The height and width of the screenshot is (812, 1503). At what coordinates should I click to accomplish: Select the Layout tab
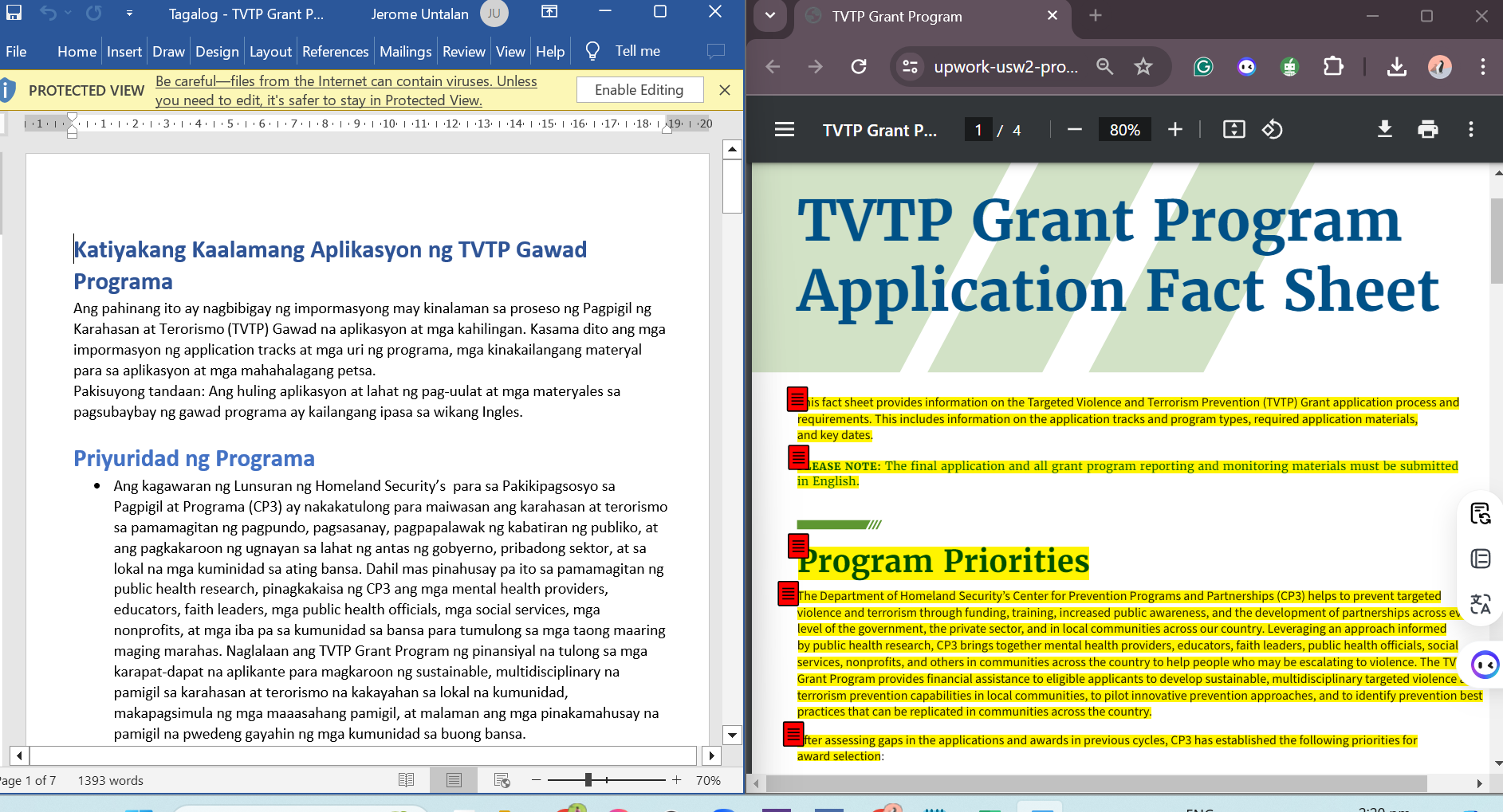pyautogui.click(x=270, y=51)
